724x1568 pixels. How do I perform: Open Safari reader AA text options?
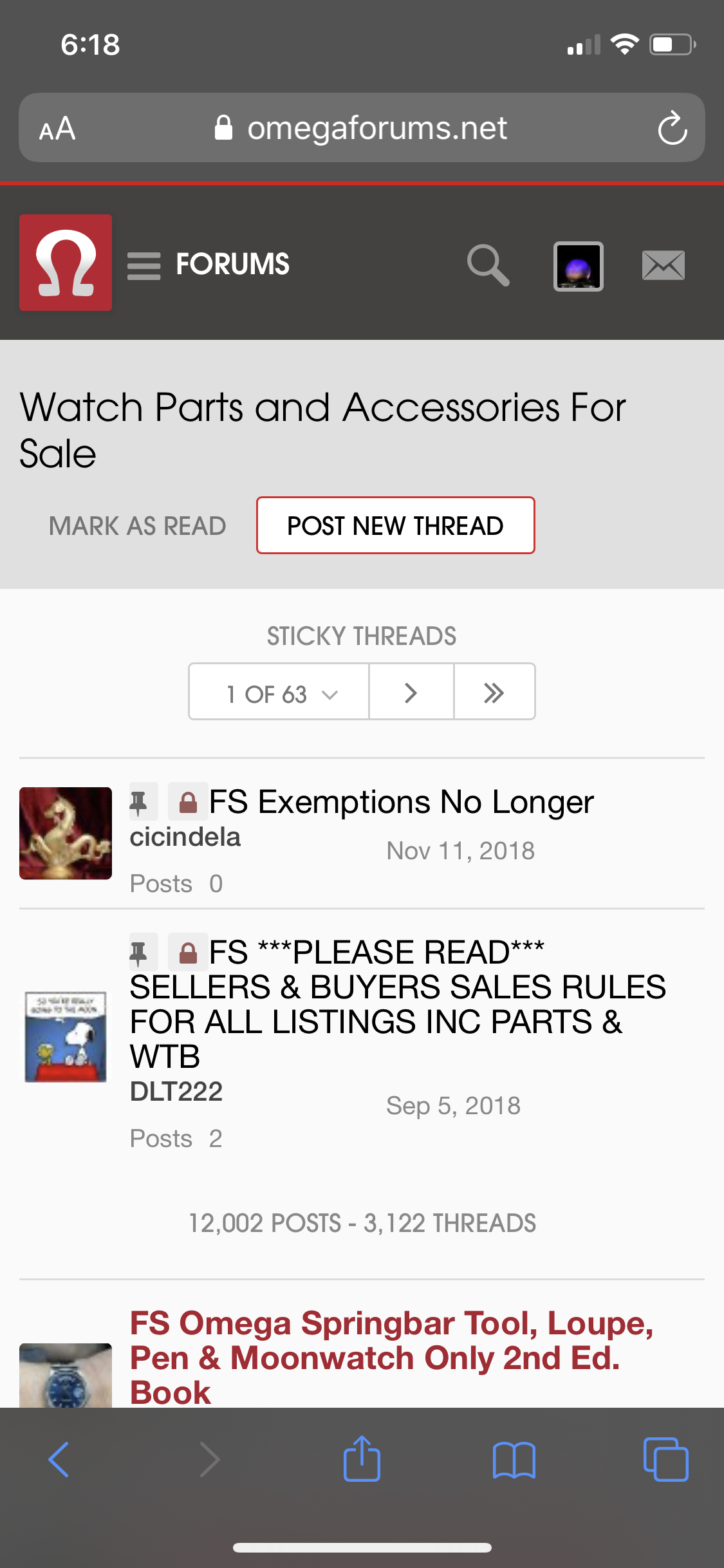[57, 129]
